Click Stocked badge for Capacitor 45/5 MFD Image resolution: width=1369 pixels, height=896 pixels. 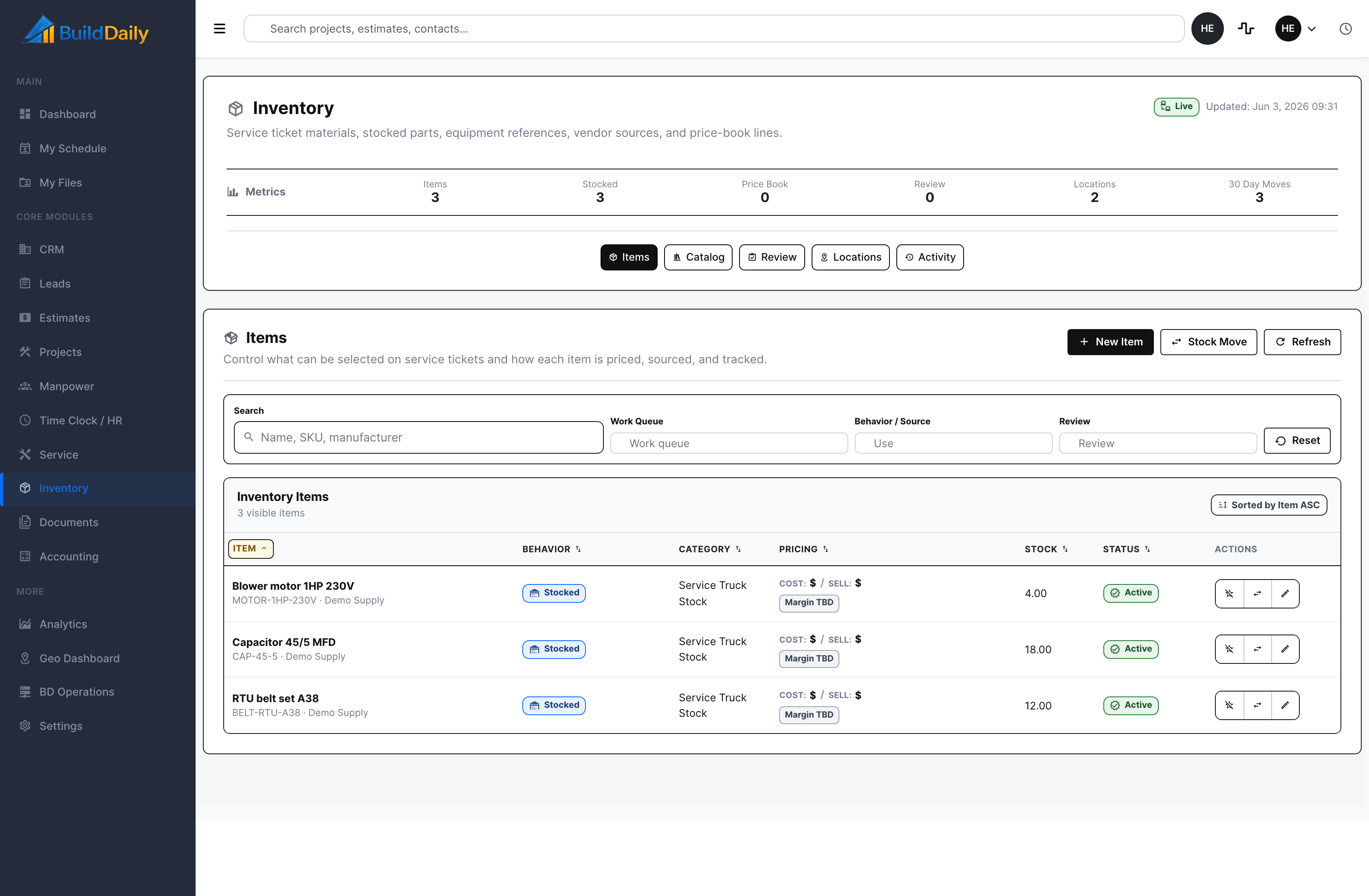click(554, 649)
